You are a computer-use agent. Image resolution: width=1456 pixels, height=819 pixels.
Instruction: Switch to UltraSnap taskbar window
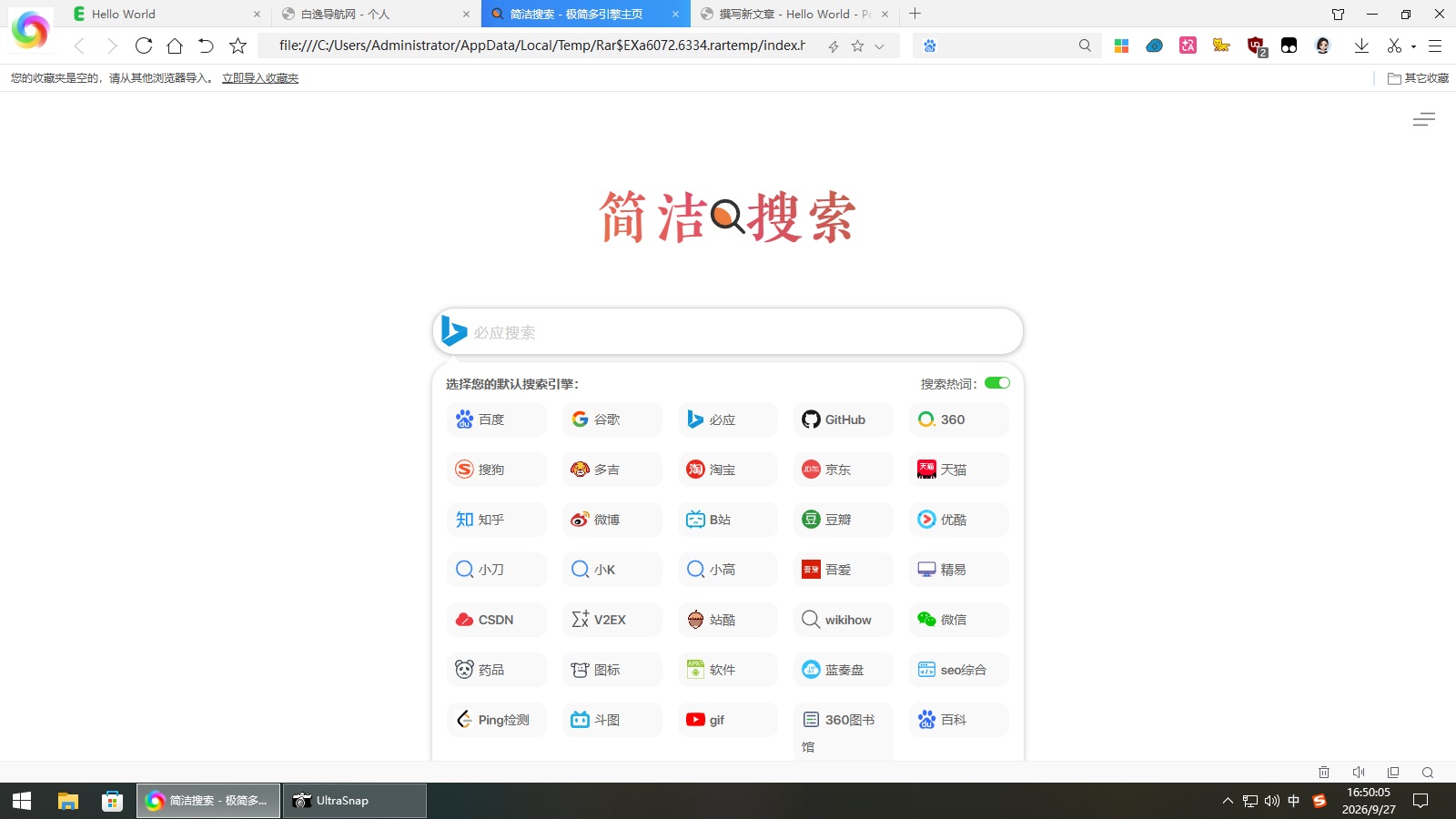[x=354, y=801]
